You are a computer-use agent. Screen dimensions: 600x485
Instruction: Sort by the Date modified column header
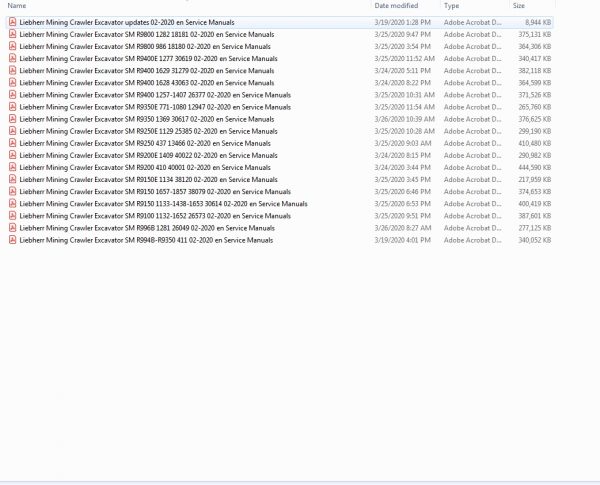click(396, 6)
